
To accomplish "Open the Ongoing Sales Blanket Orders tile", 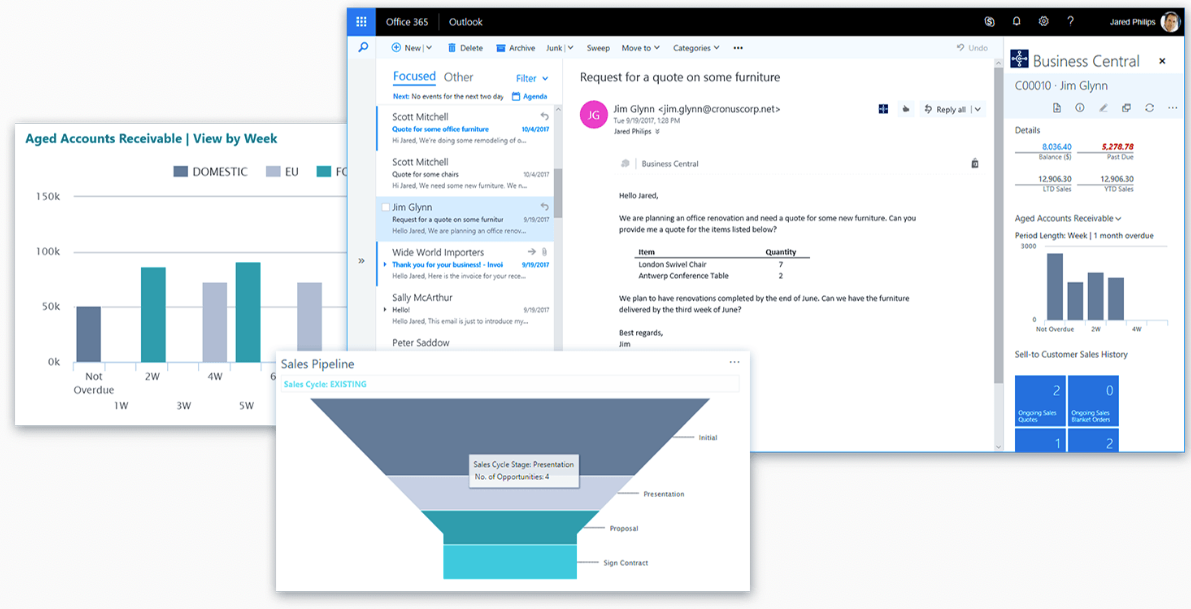I will pyautogui.click(x=1093, y=400).
